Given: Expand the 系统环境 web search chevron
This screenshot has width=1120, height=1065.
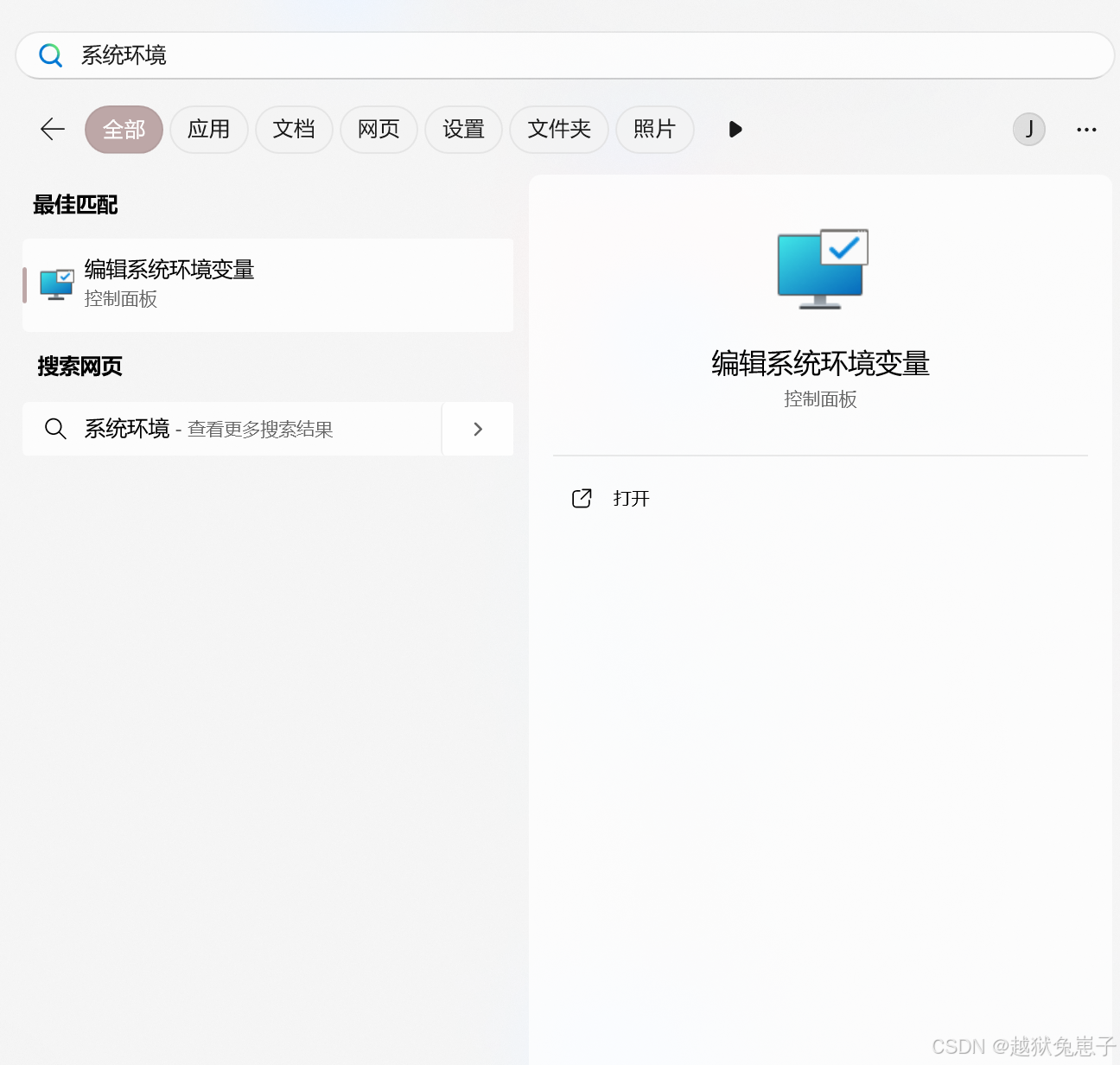Looking at the screenshot, I should (x=477, y=428).
